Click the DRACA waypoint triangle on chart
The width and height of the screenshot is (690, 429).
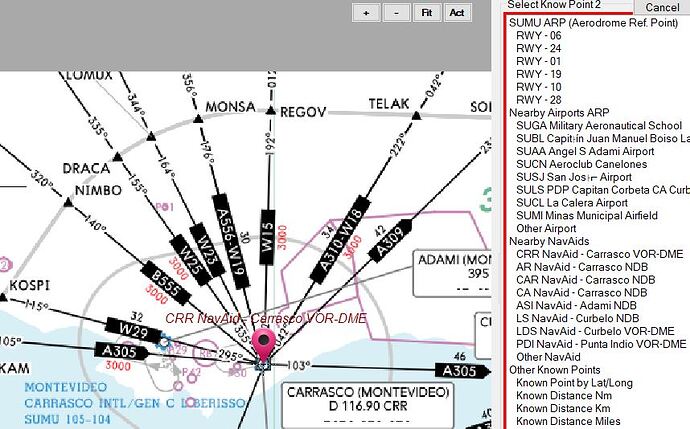click(x=117, y=157)
